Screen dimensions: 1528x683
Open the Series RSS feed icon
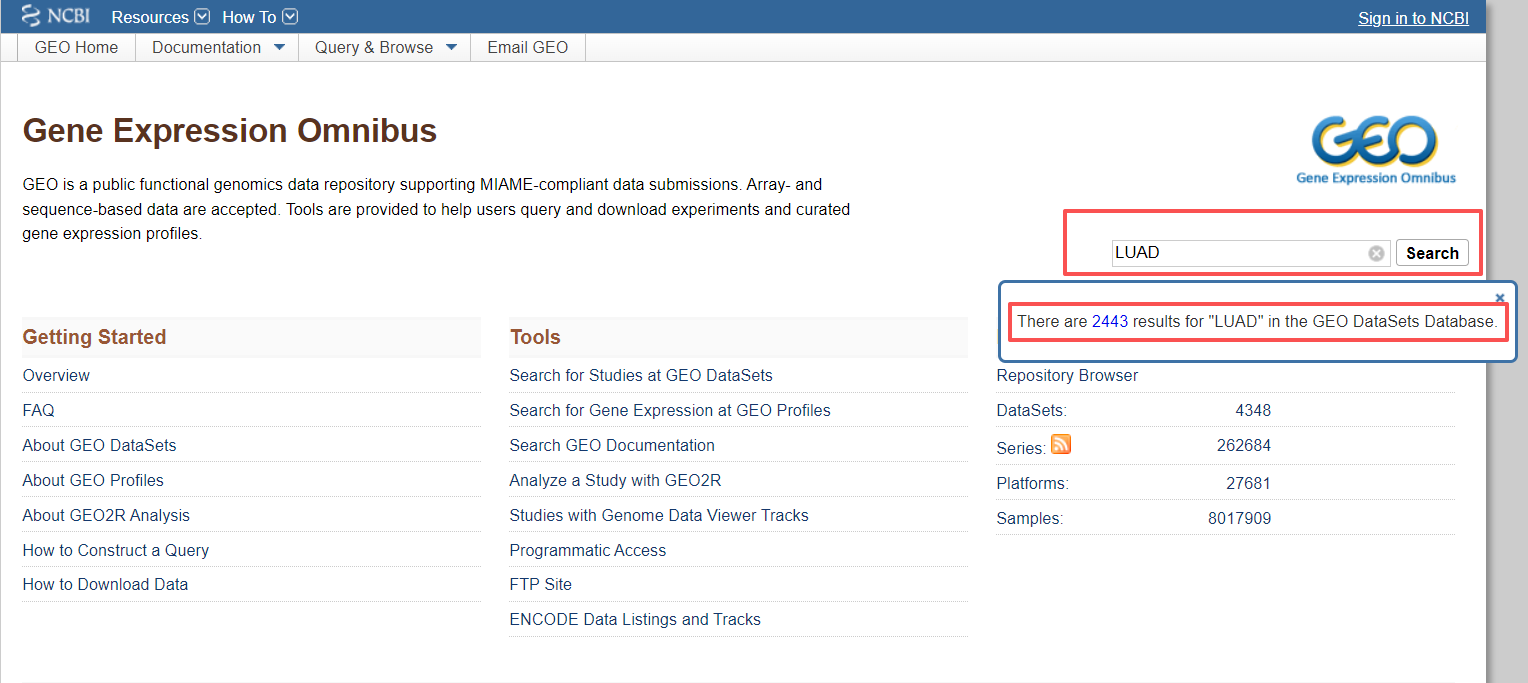pos(1061,445)
